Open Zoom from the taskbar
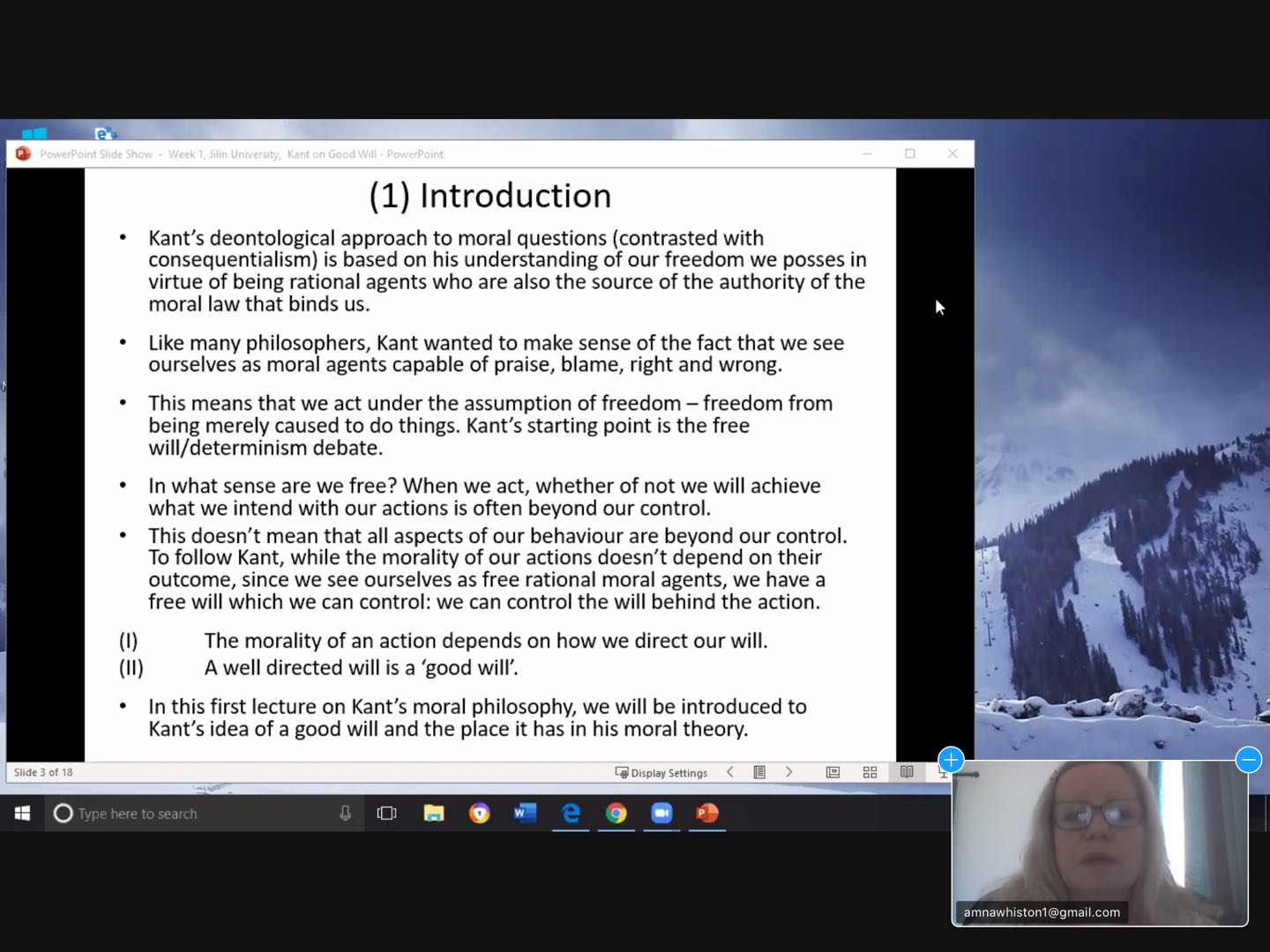1270x952 pixels. (x=661, y=814)
